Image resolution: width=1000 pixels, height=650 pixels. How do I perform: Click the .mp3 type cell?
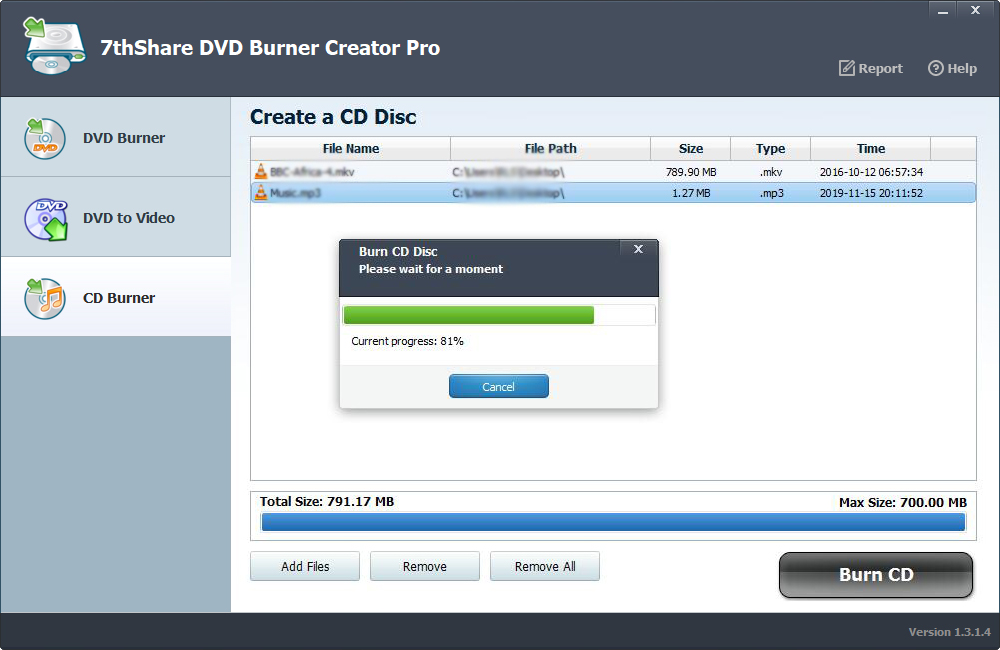[x=772, y=193]
